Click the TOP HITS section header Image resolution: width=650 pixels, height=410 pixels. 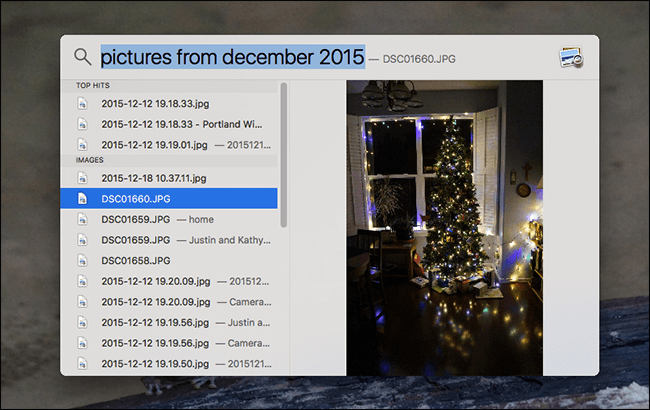93,85
